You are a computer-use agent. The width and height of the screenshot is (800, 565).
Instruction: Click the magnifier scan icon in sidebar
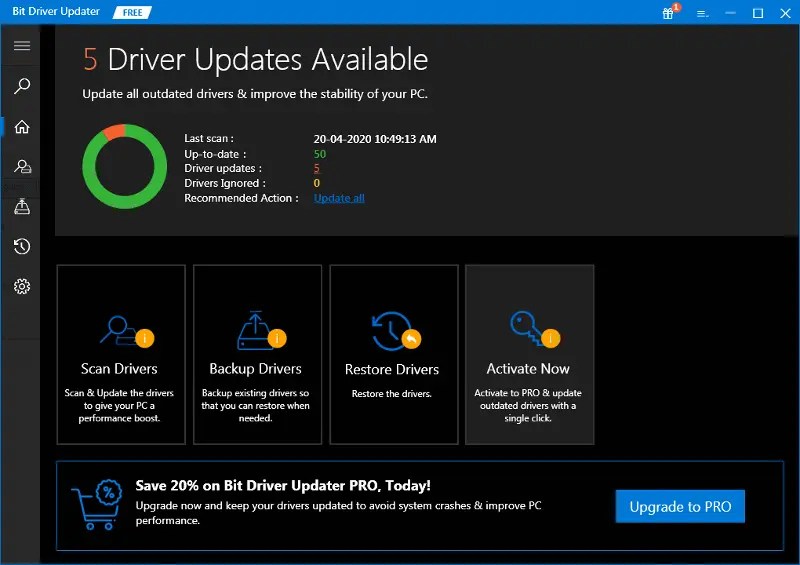point(22,86)
